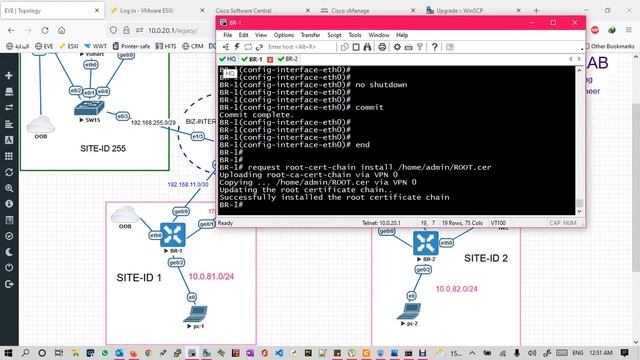The image size is (640, 360).
Task: Click the browser home icon
Action: tap(62, 31)
